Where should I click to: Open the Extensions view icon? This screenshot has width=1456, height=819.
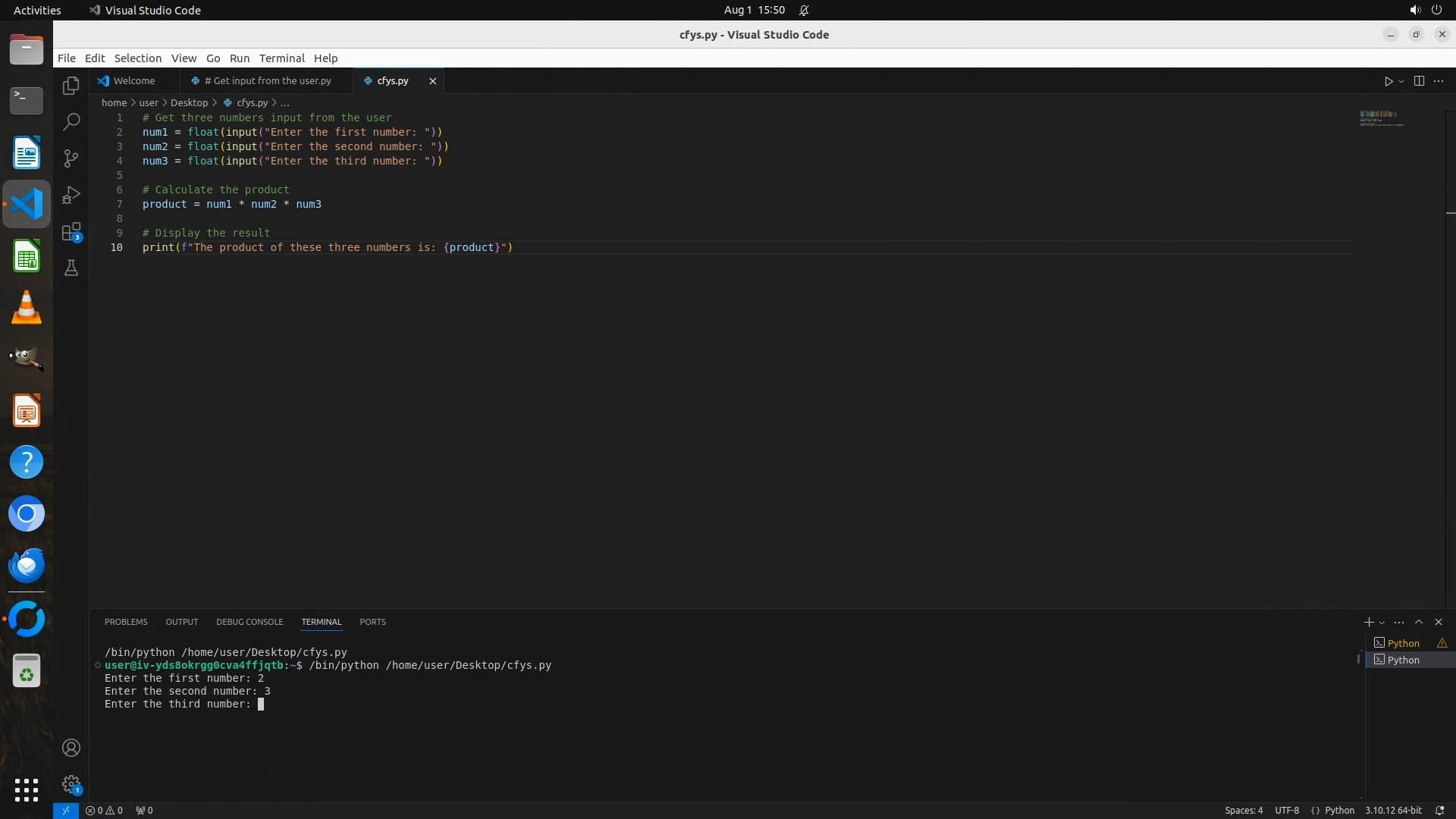tap(71, 232)
